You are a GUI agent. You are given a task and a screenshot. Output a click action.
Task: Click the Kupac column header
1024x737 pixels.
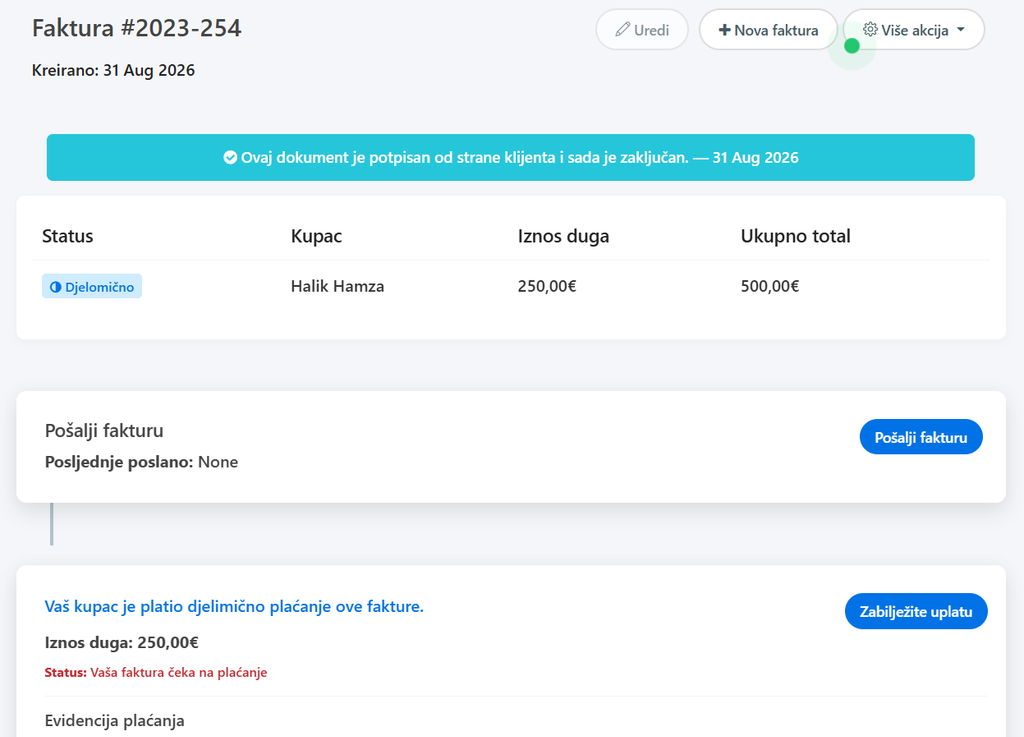coord(316,236)
